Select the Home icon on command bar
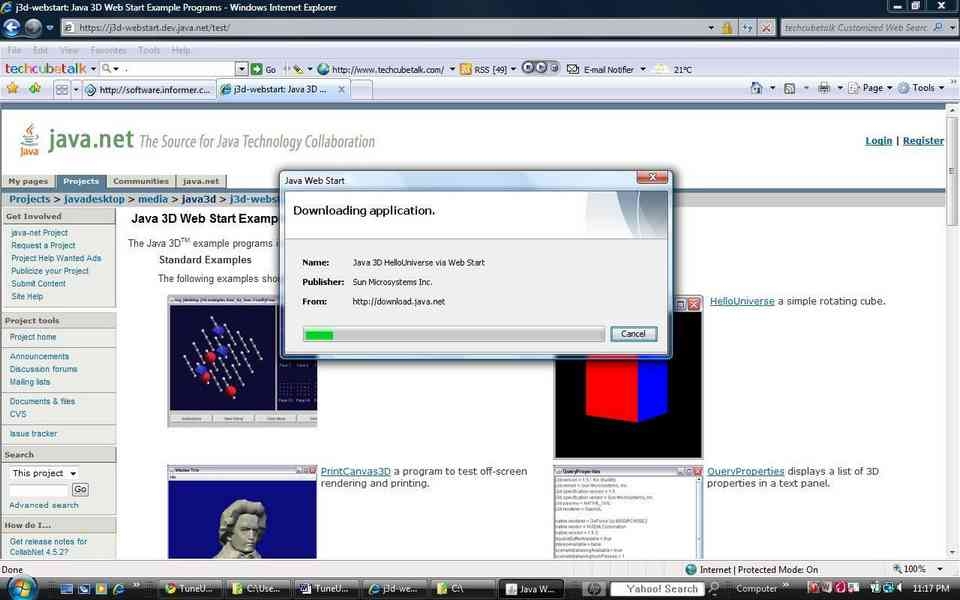This screenshot has width=960, height=600. (757, 88)
